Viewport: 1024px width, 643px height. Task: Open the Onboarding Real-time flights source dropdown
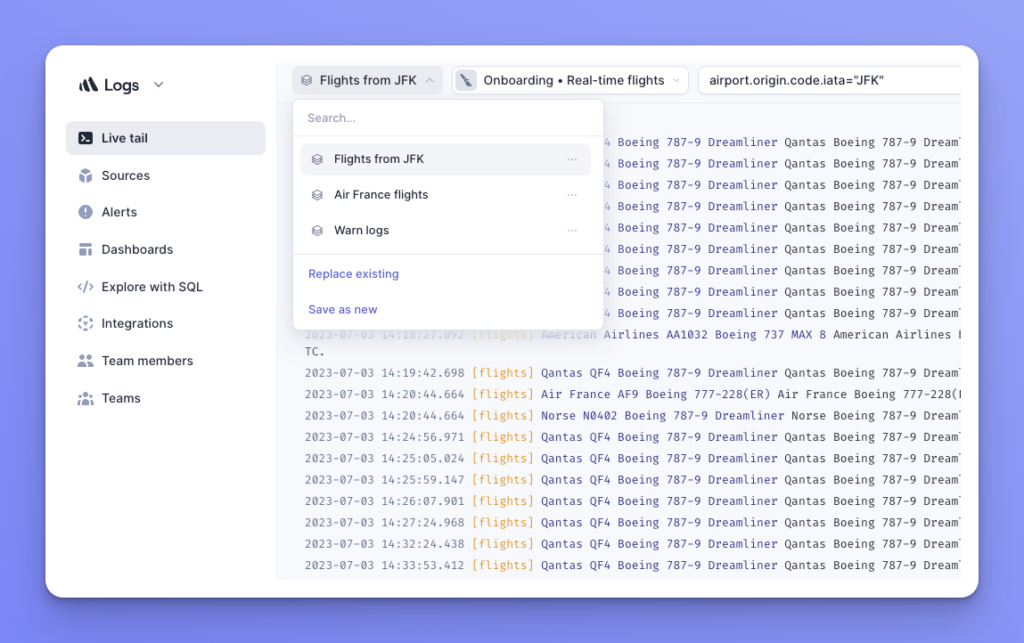569,79
